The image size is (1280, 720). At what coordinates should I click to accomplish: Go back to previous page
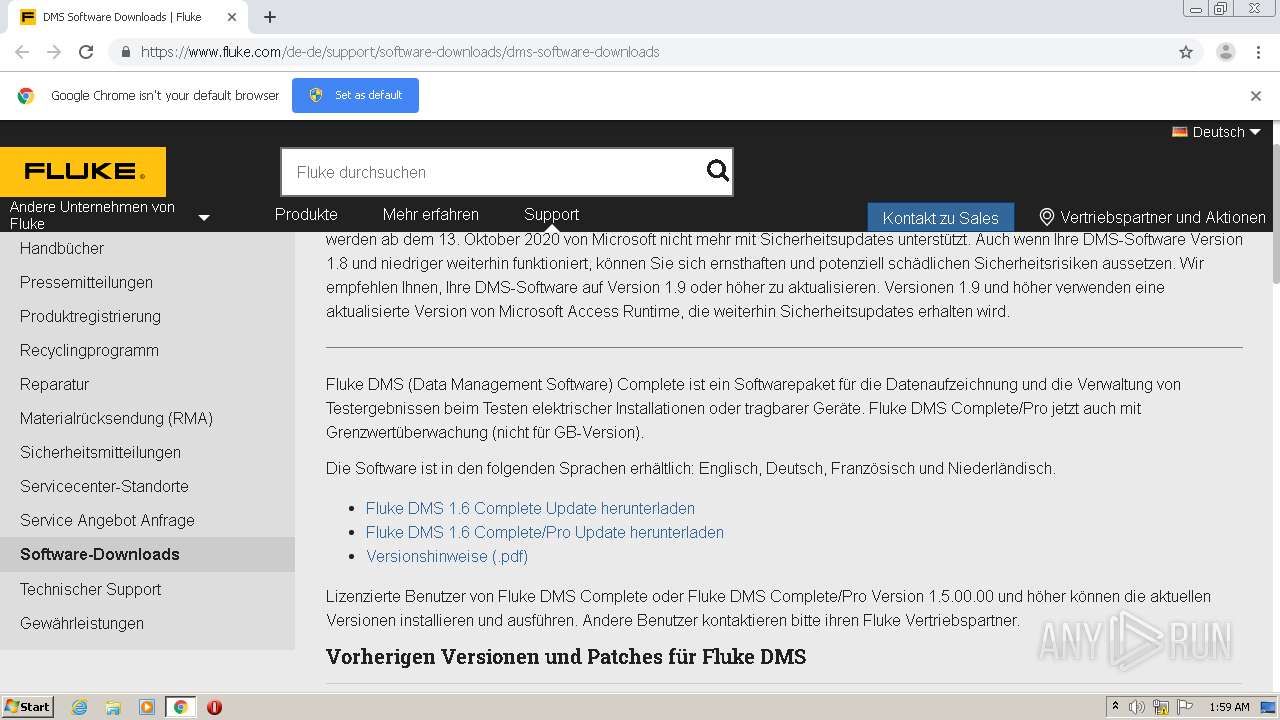(x=22, y=52)
